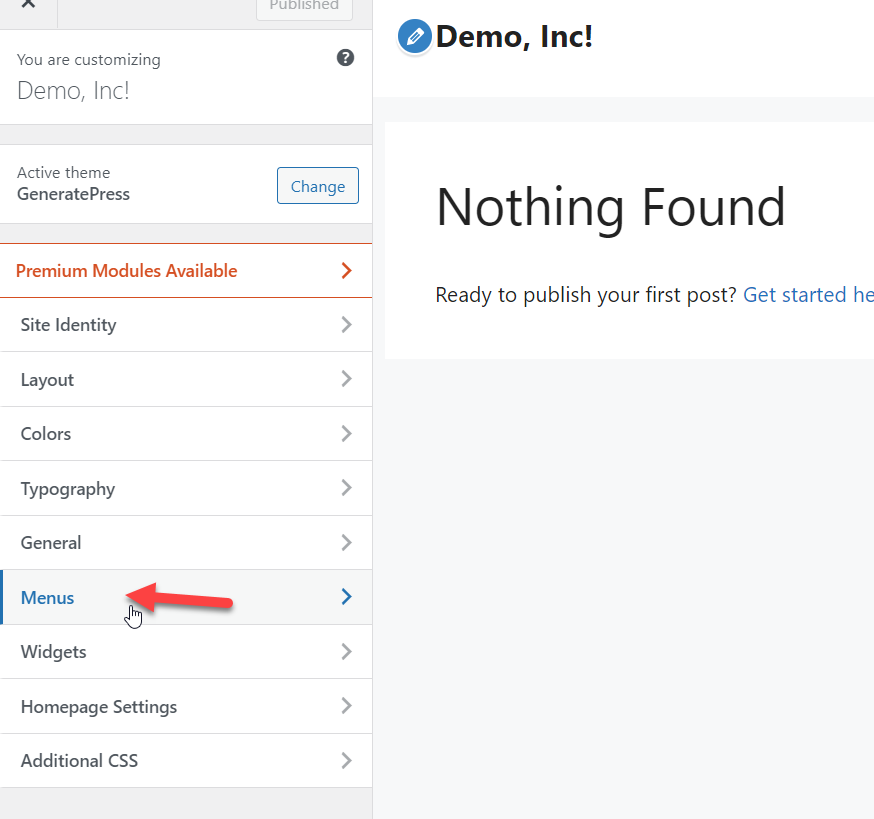The height and width of the screenshot is (819, 874).
Task: Open the Widgets section
Action: pyautogui.click(x=186, y=652)
